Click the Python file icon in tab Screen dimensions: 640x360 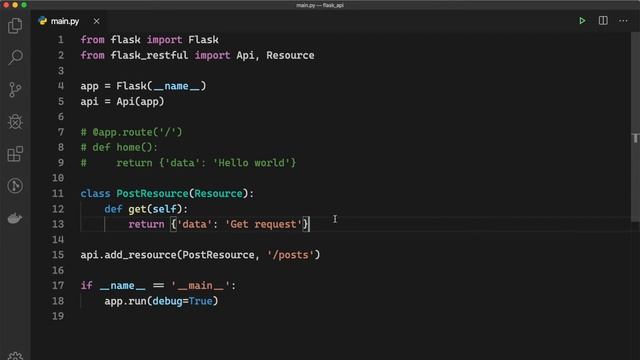(x=42, y=21)
